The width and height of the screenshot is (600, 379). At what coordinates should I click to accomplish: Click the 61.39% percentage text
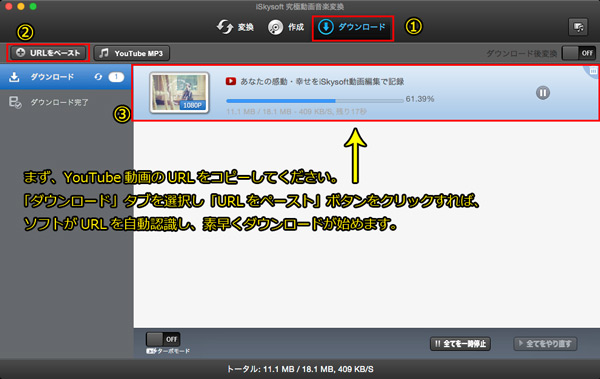click(x=420, y=99)
